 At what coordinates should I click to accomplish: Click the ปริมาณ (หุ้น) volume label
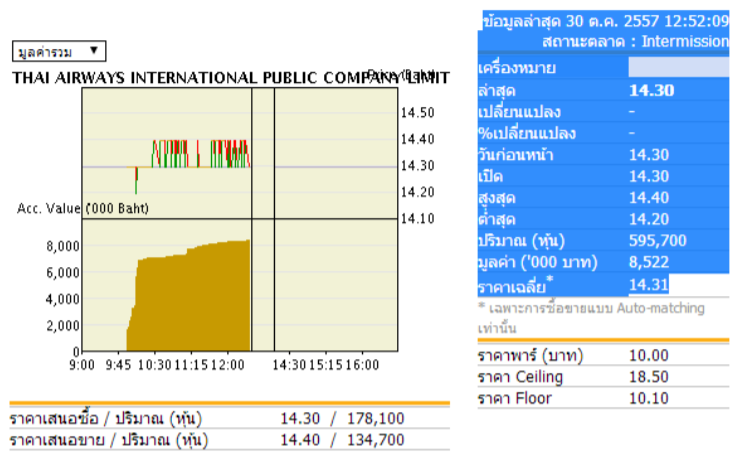521,241
